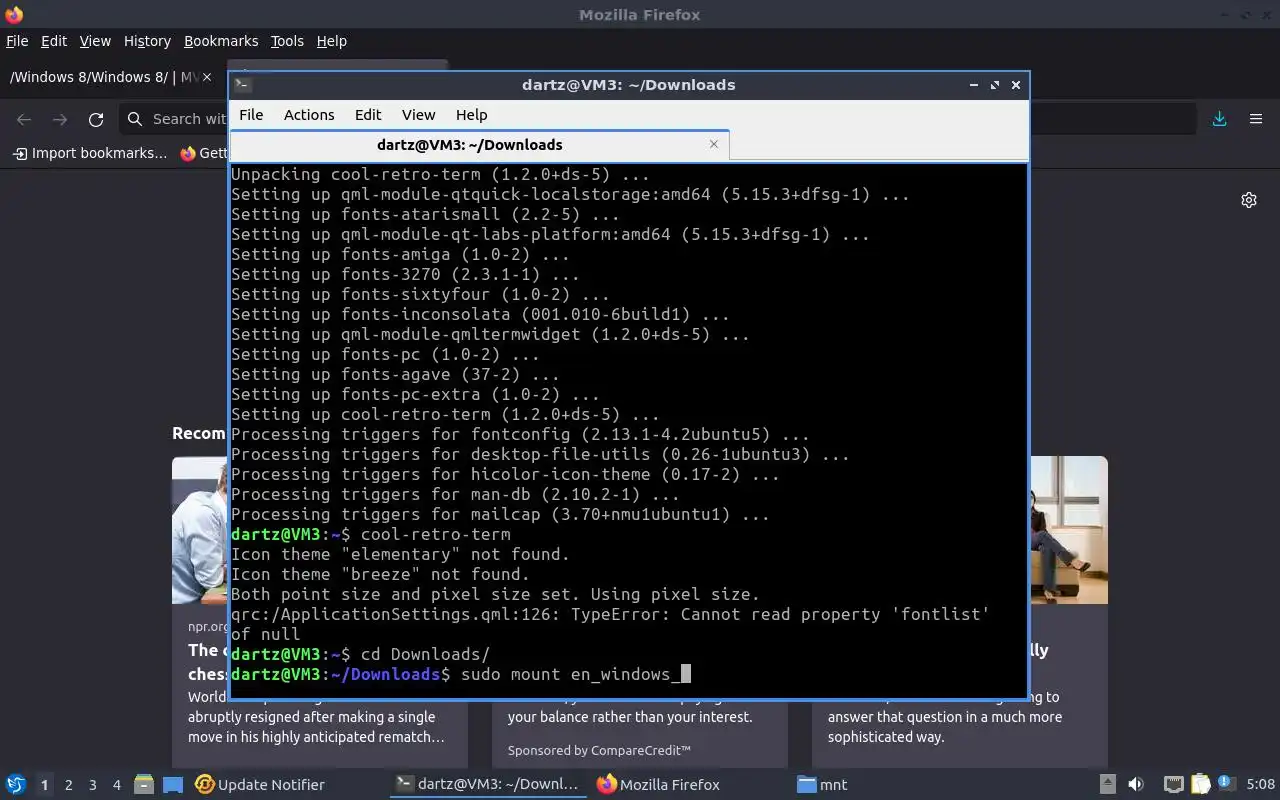
Task: Go forward in Firefox
Action: point(60,119)
